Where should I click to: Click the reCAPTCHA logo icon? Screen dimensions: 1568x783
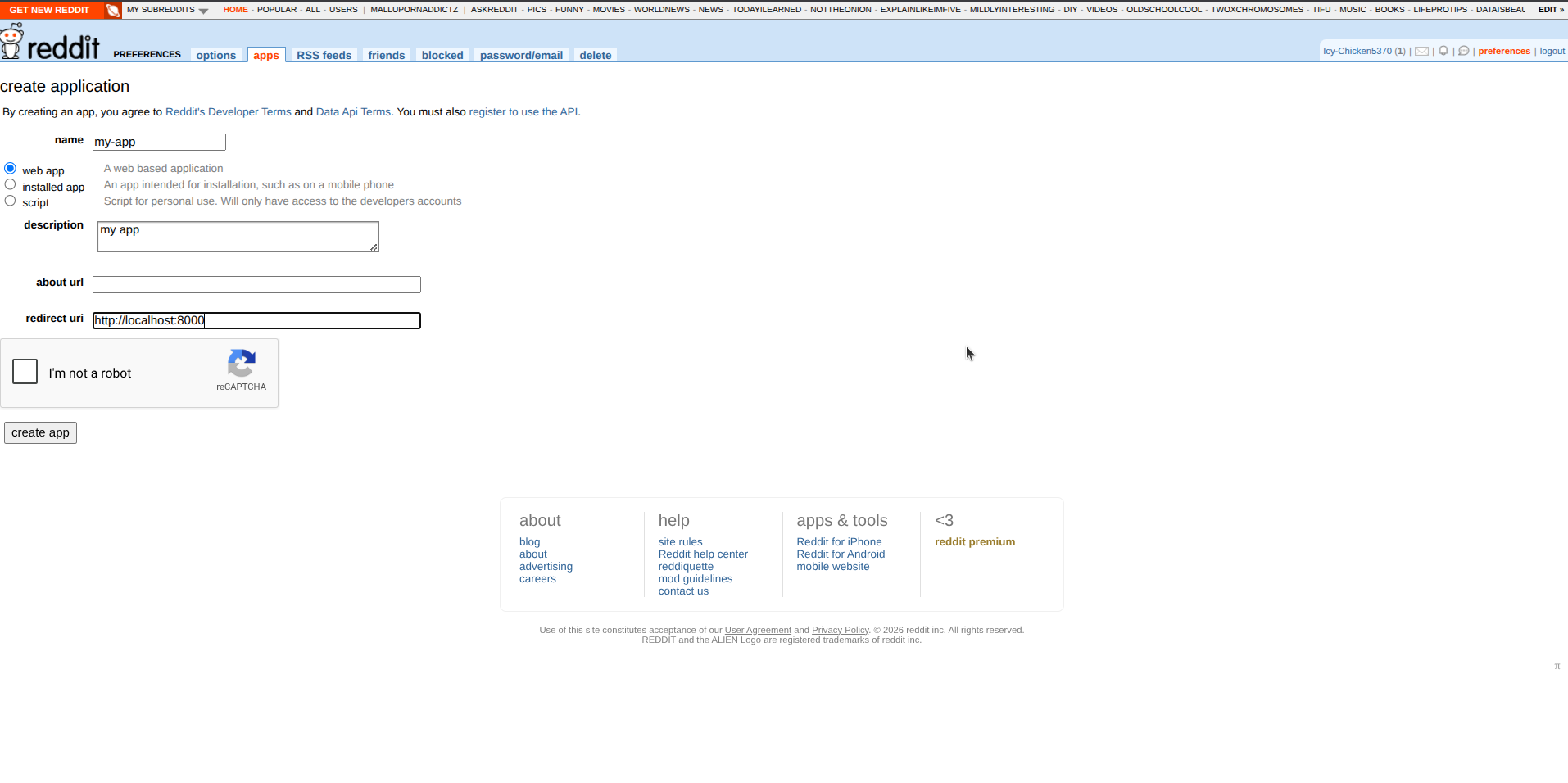pos(242,363)
